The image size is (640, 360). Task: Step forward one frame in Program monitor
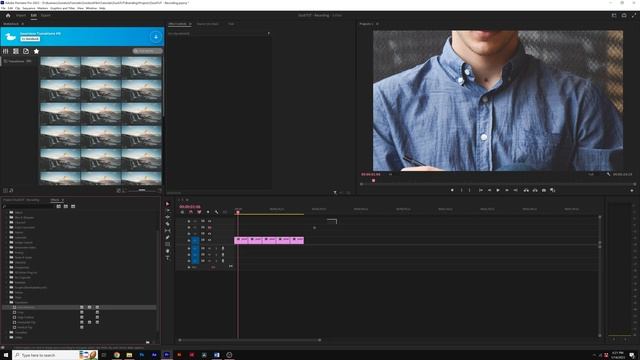pos(507,190)
